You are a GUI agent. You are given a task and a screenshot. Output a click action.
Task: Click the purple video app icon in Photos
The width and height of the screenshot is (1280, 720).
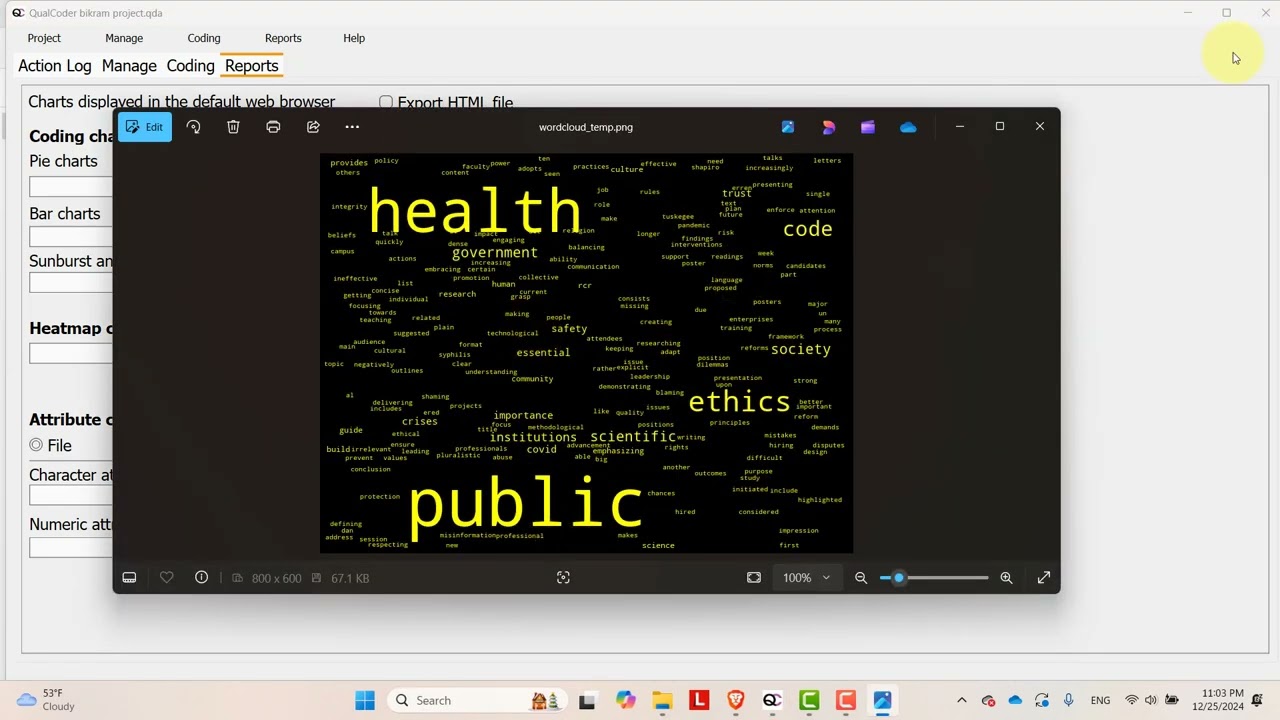coord(868,127)
